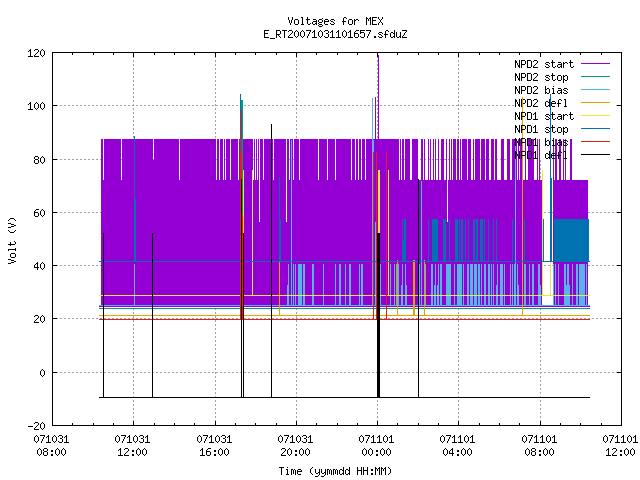Click the chart title Voltages for MEX
The image size is (640, 480).
tap(335, 21)
